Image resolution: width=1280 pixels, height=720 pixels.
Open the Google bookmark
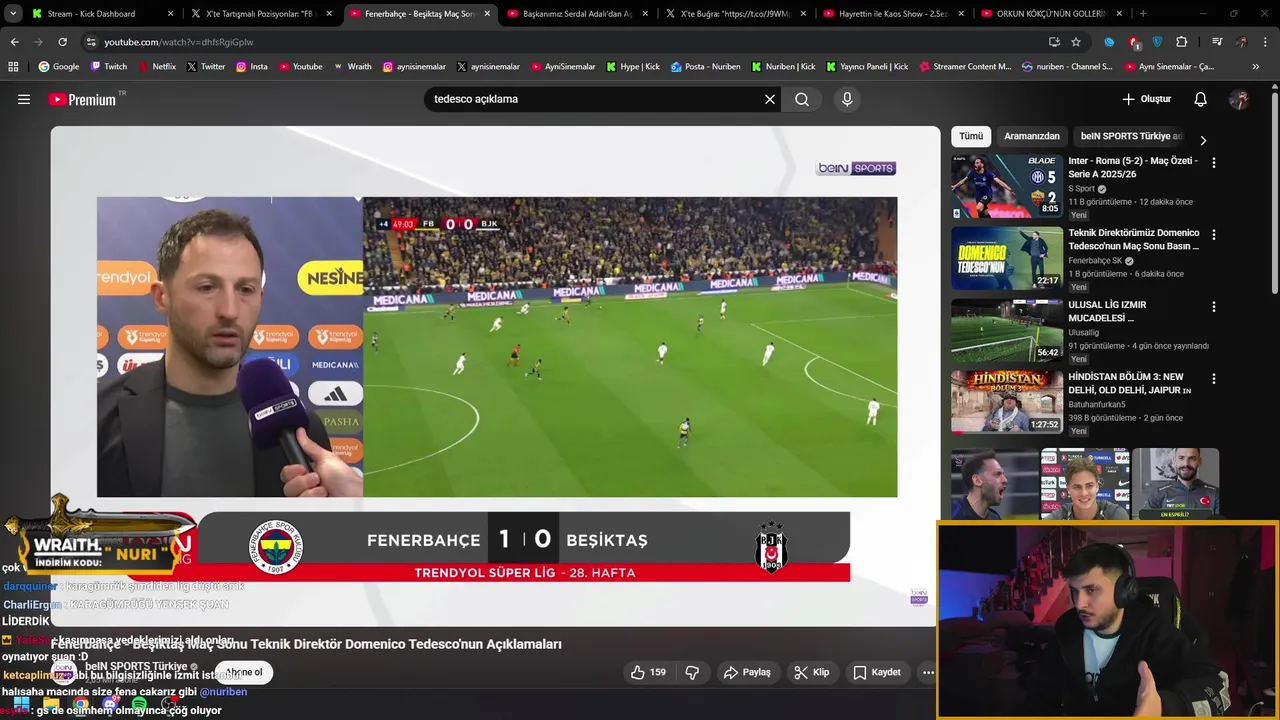[59, 67]
